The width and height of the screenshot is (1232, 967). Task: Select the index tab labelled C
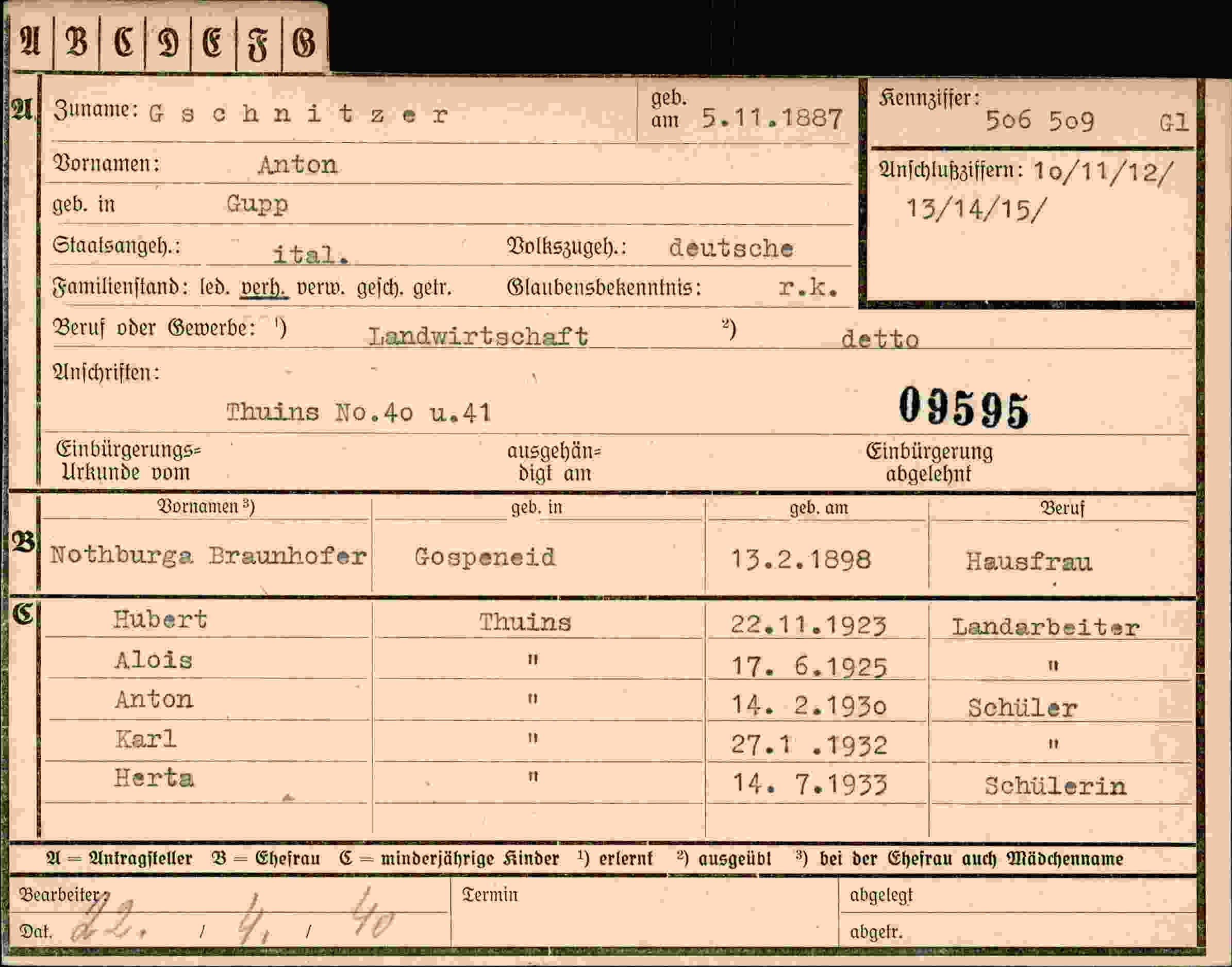click(122, 42)
